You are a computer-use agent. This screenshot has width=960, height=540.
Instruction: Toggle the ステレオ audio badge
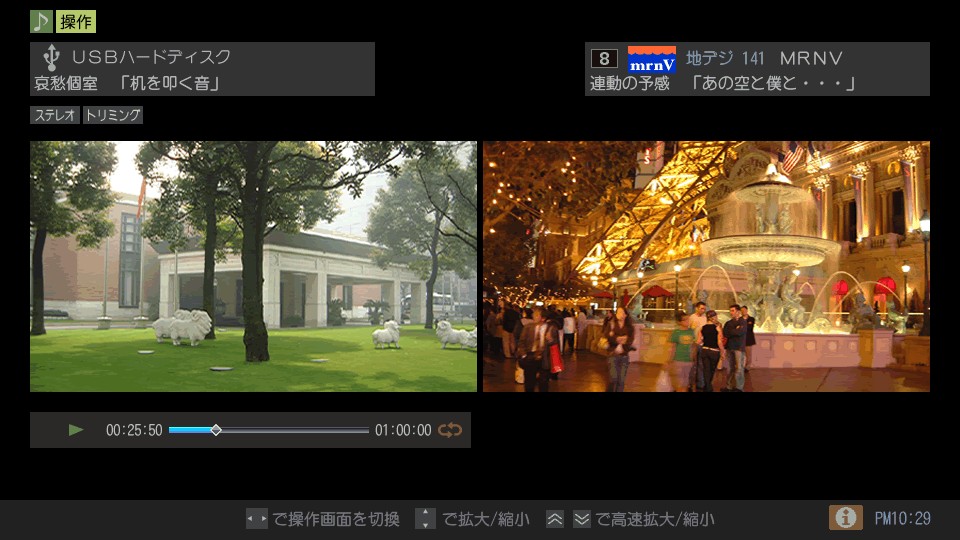coord(55,115)
